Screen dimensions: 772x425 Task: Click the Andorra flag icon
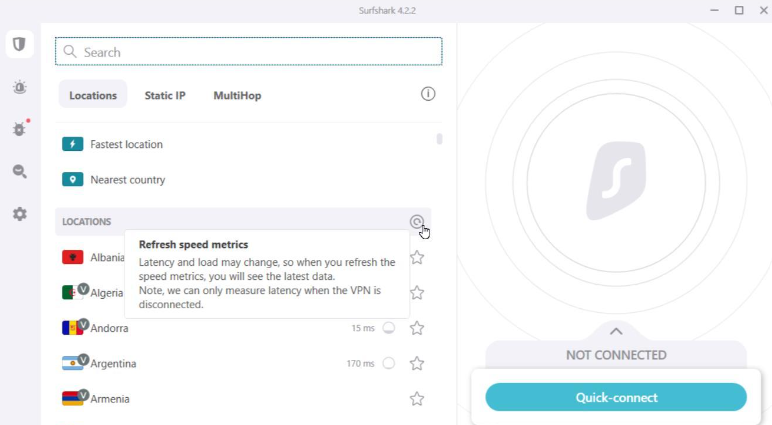coord(72,328)
